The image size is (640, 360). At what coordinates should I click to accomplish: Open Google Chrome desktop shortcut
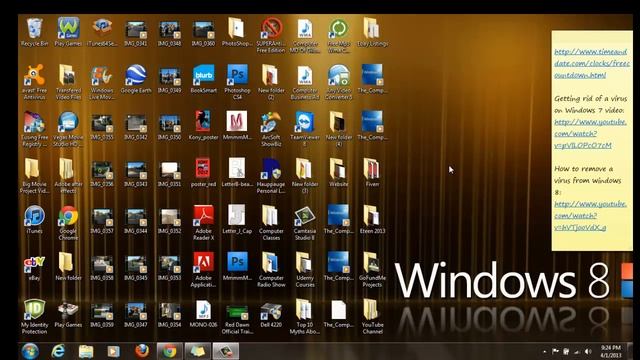[x=68, y=223]
